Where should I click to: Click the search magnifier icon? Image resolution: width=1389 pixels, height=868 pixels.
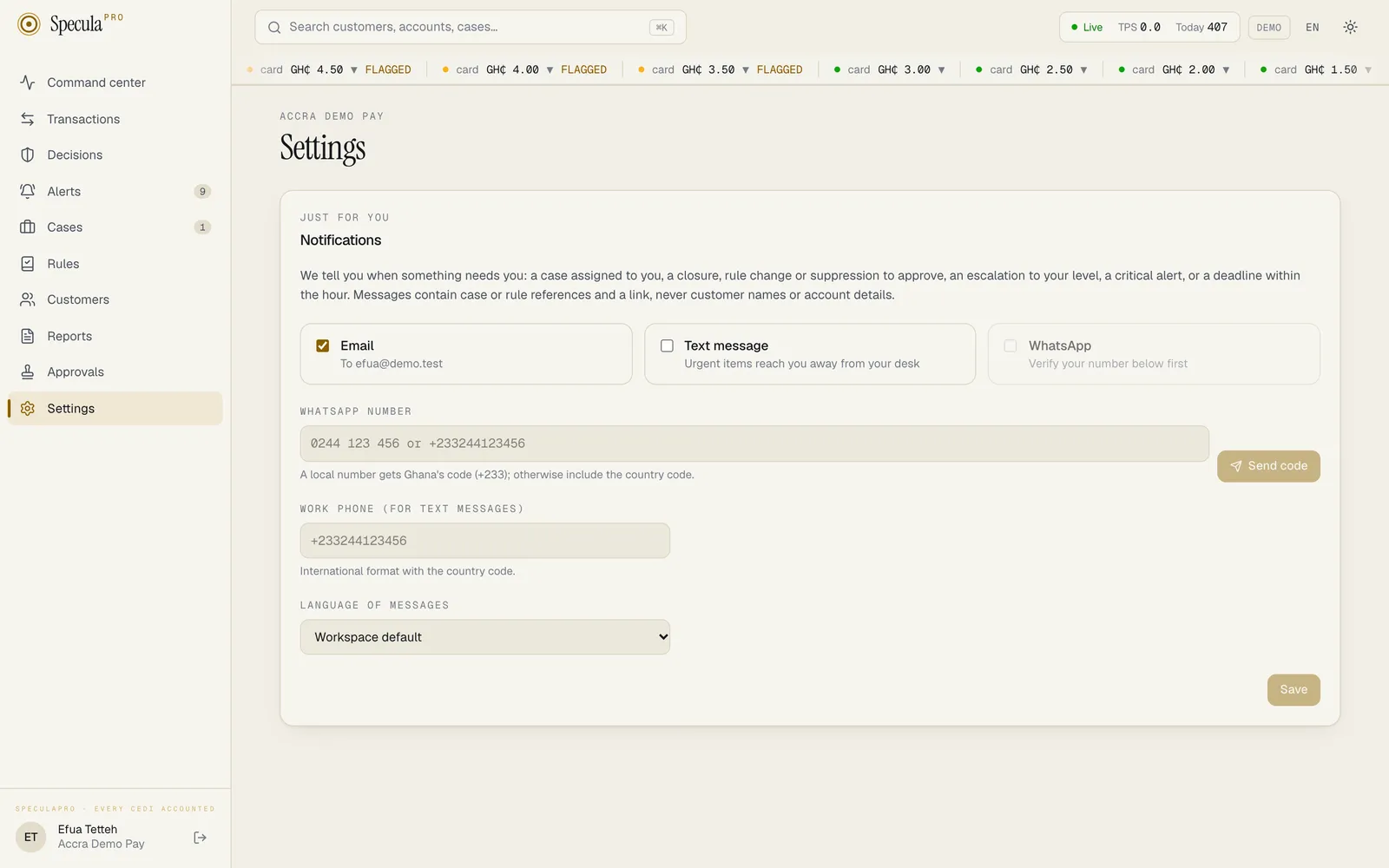[274, 27]
